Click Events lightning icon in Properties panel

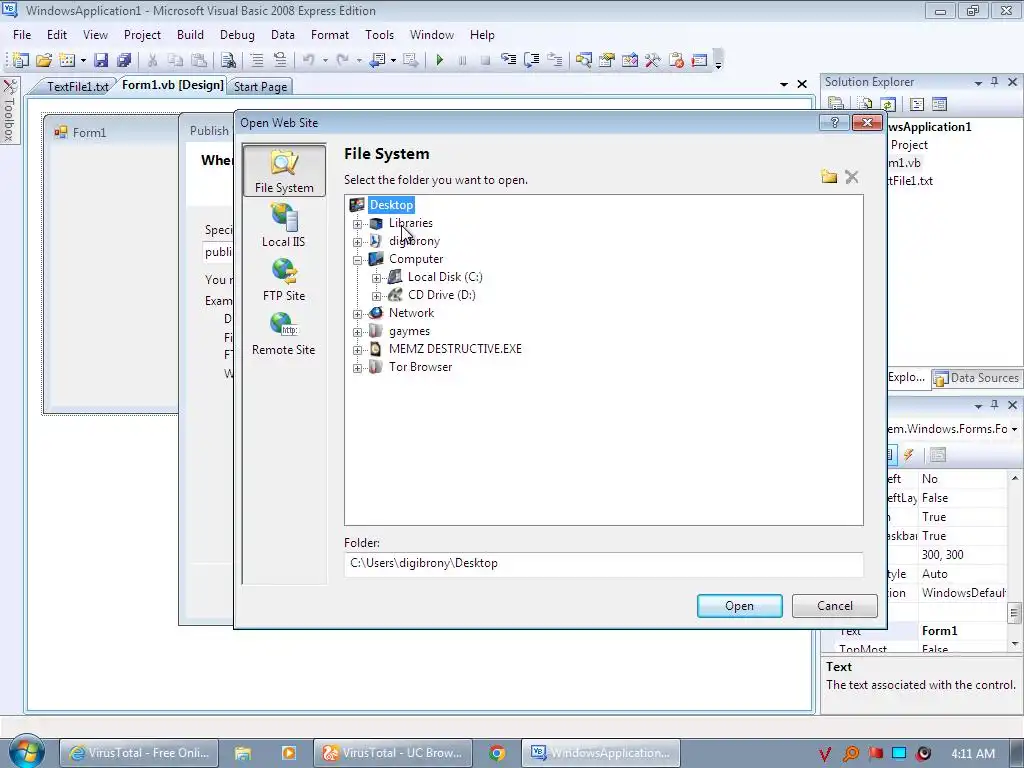[908, 455]
